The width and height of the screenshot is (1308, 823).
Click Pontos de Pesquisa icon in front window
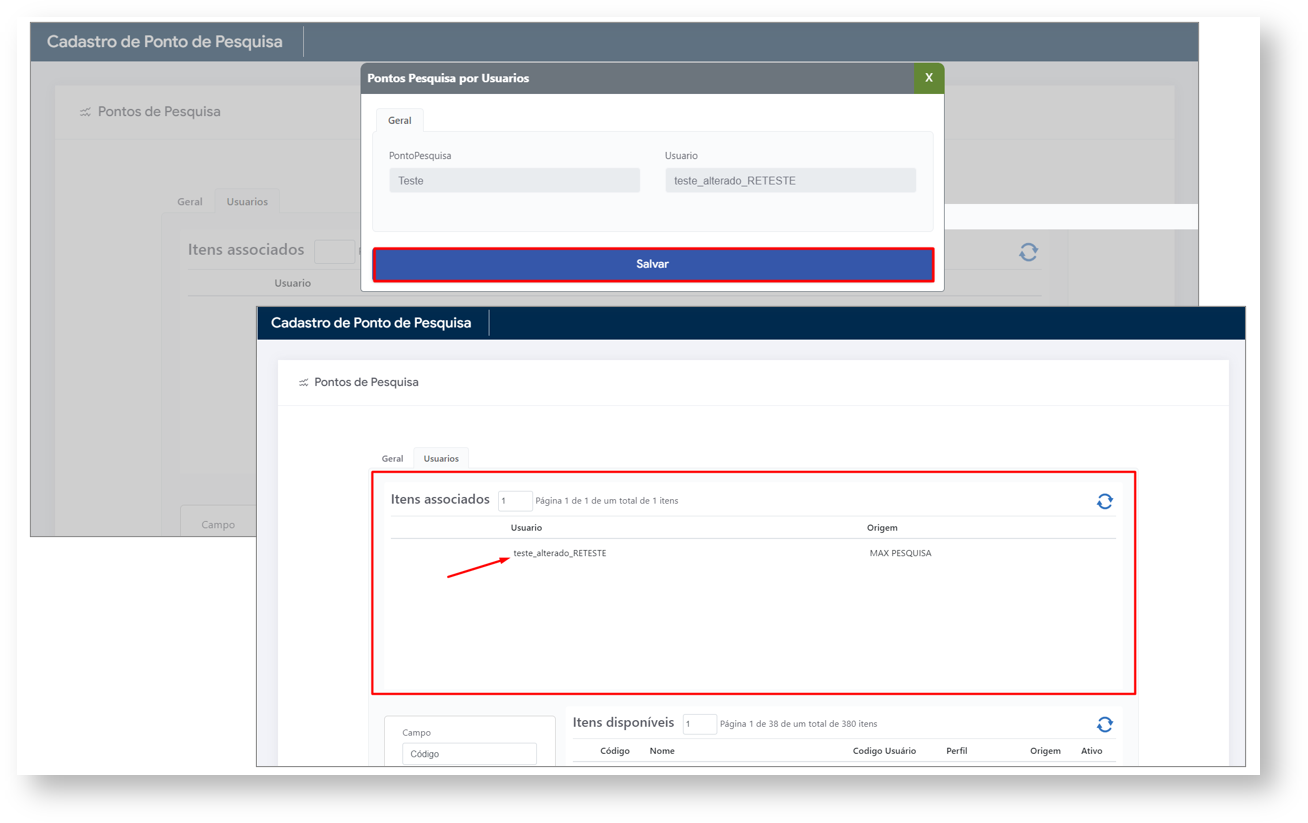(303, 383)
